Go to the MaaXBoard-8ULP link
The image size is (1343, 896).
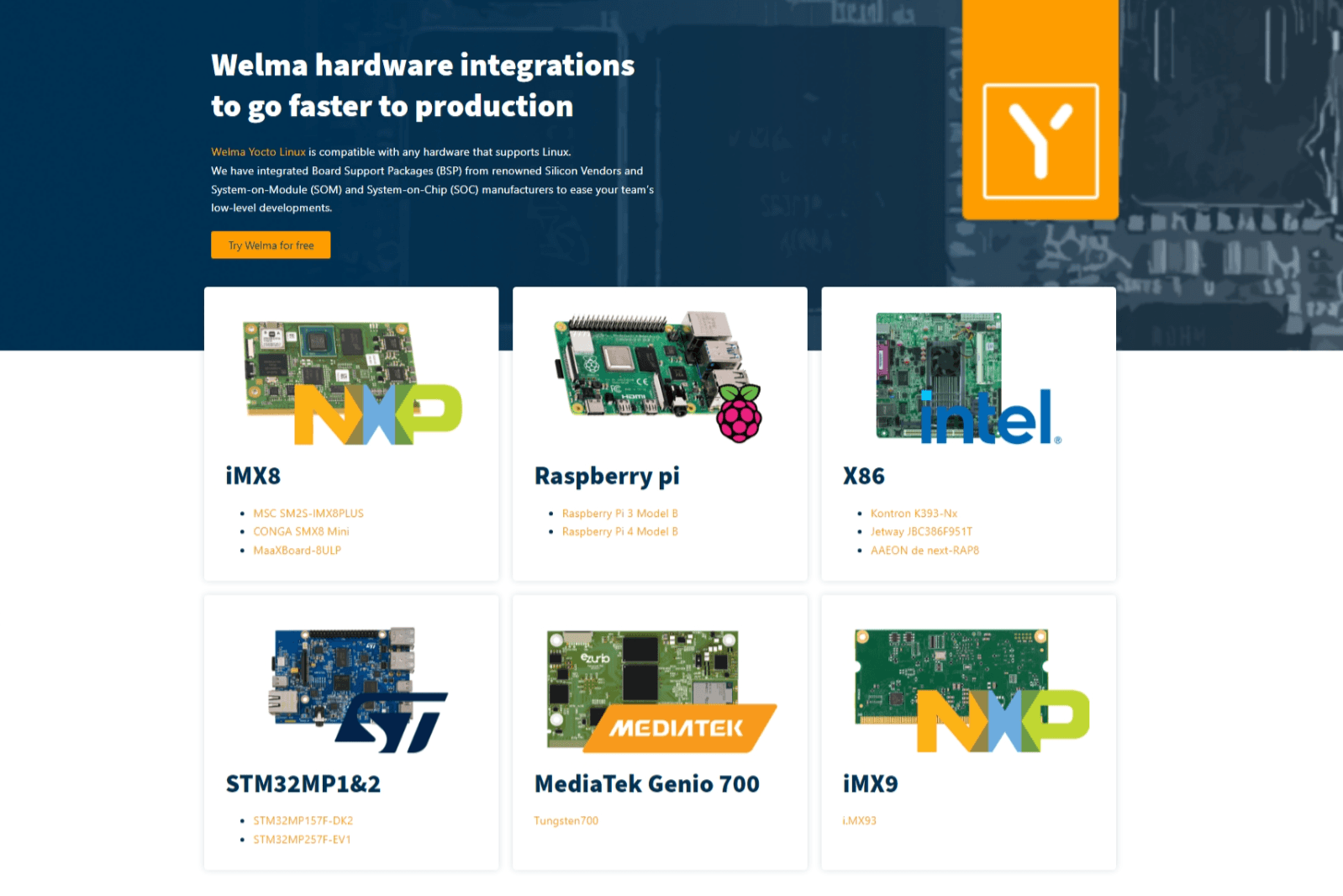(x=297, y=551)
